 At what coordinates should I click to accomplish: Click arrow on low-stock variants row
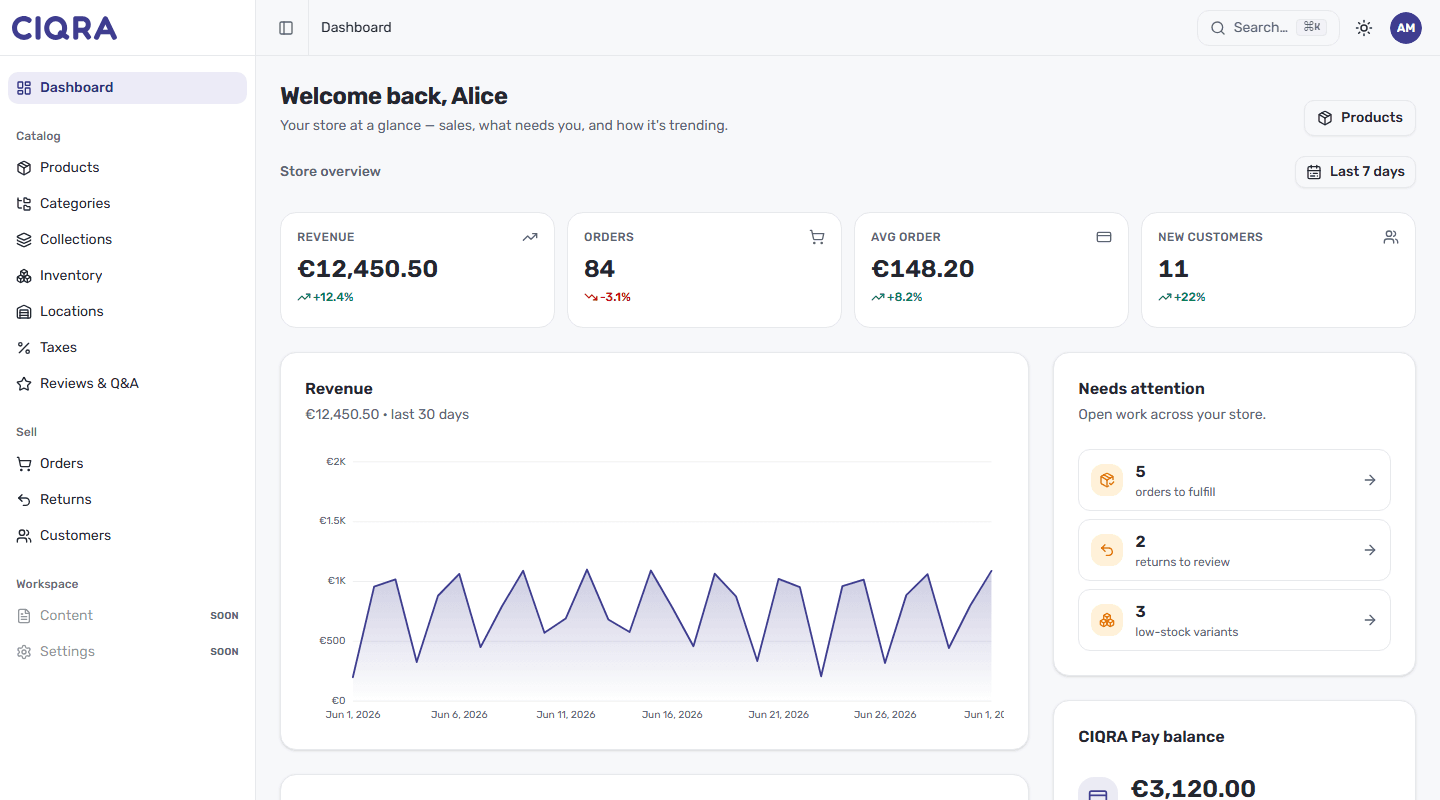point(1370,620)
